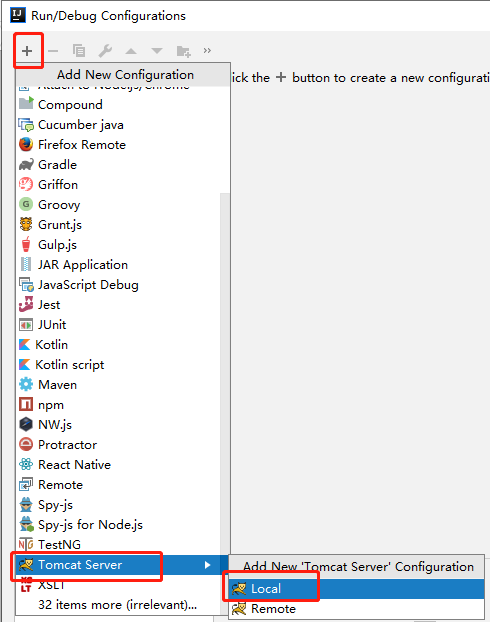
Task: Select TestNG configuration type
Action: pos(118,545)
